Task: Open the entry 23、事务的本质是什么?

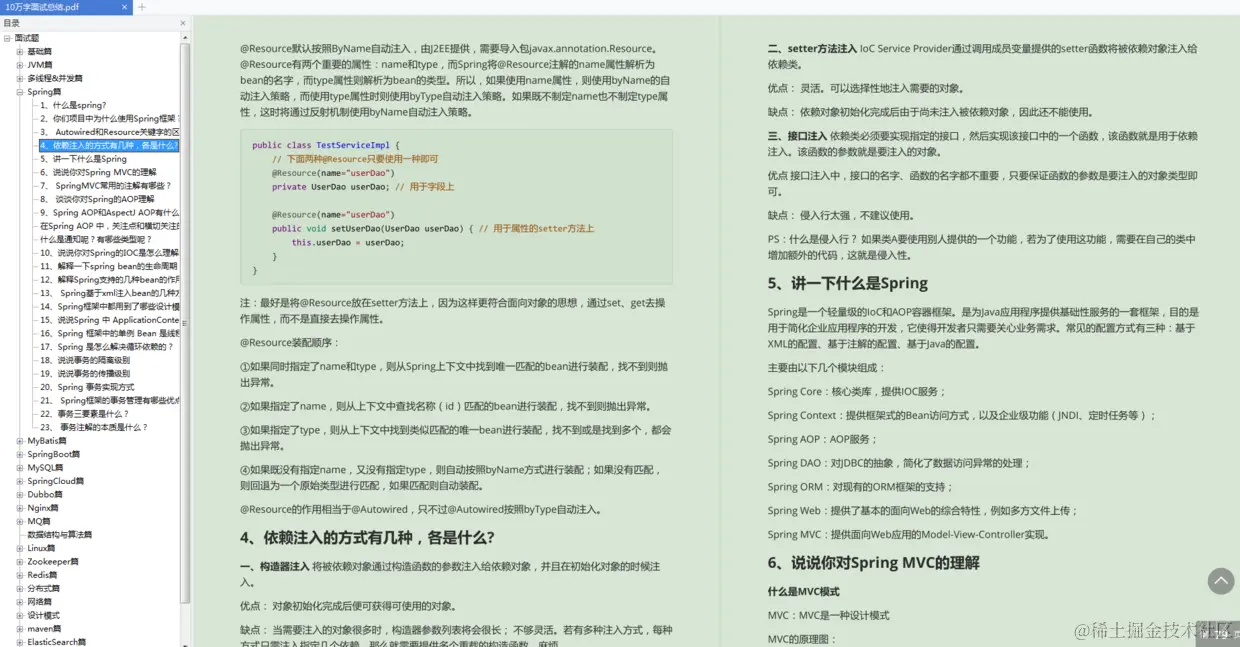Action: (x=91, y=427)
